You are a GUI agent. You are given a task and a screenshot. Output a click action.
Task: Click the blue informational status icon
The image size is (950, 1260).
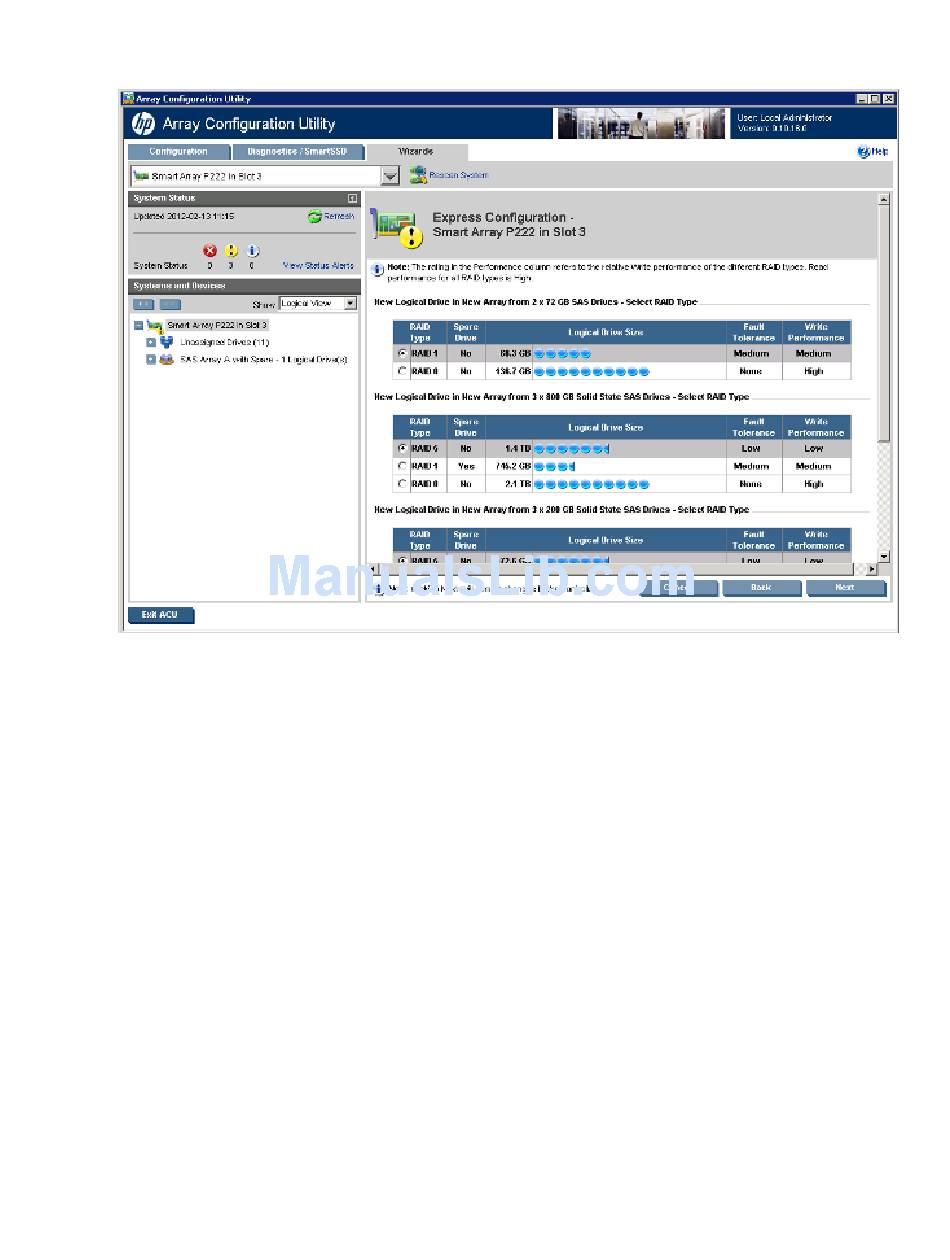point(253,251)
